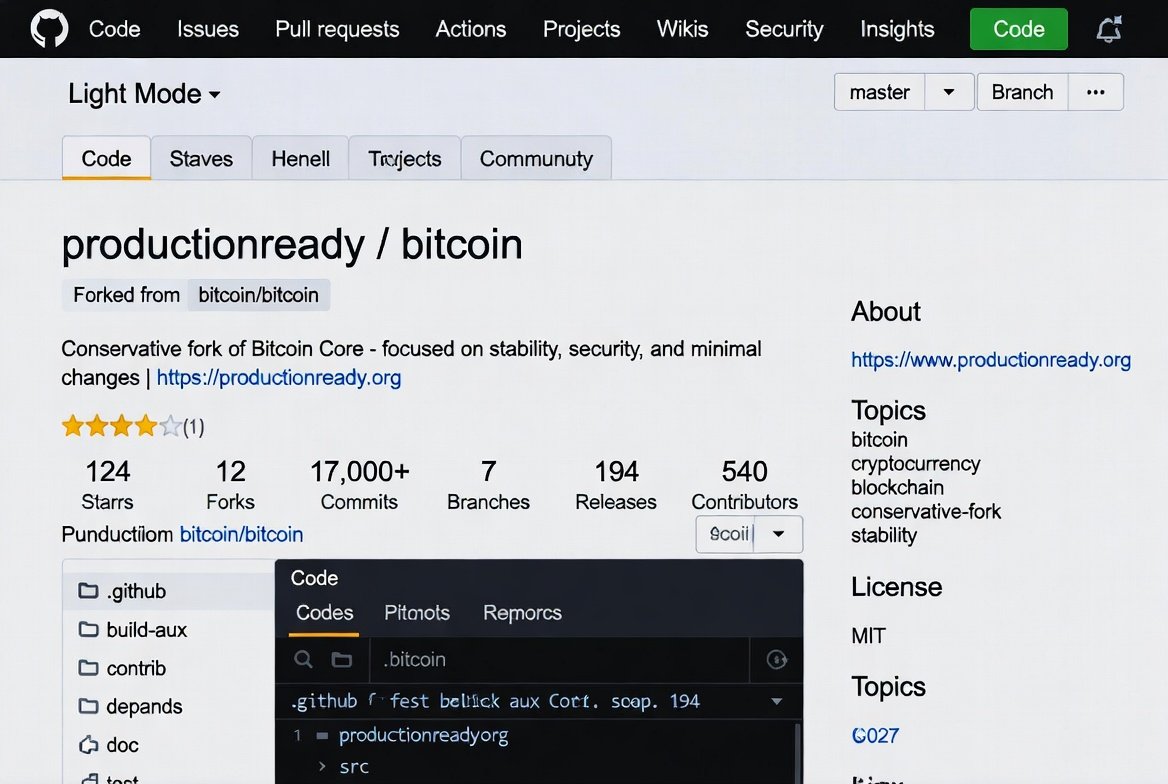The height and width of the screenshot is (784, 1168).
Task: Expand the .github path dropdown arrow
Action: [x=776, y=701]
